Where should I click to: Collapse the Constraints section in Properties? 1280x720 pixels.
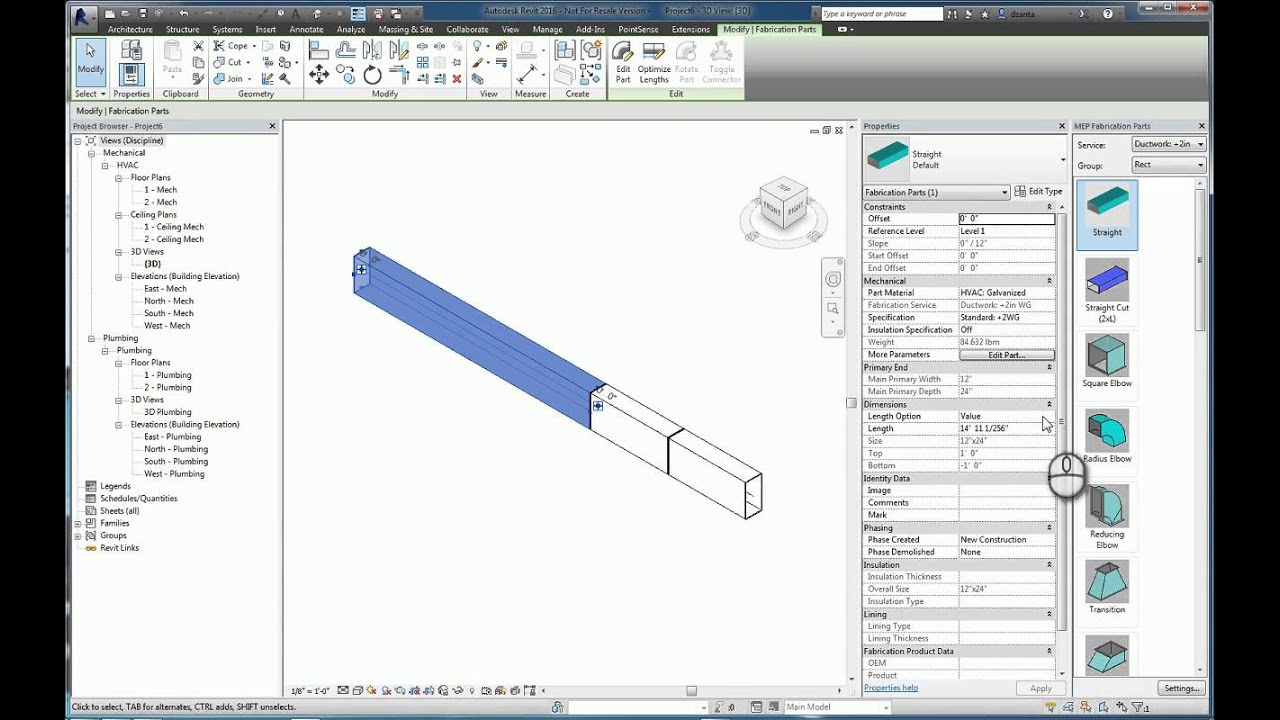[1049, 207]
